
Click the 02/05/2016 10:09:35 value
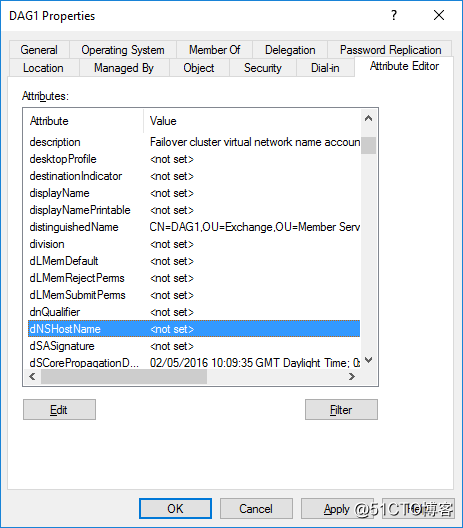pyautogui.click(x=255, y=363)
